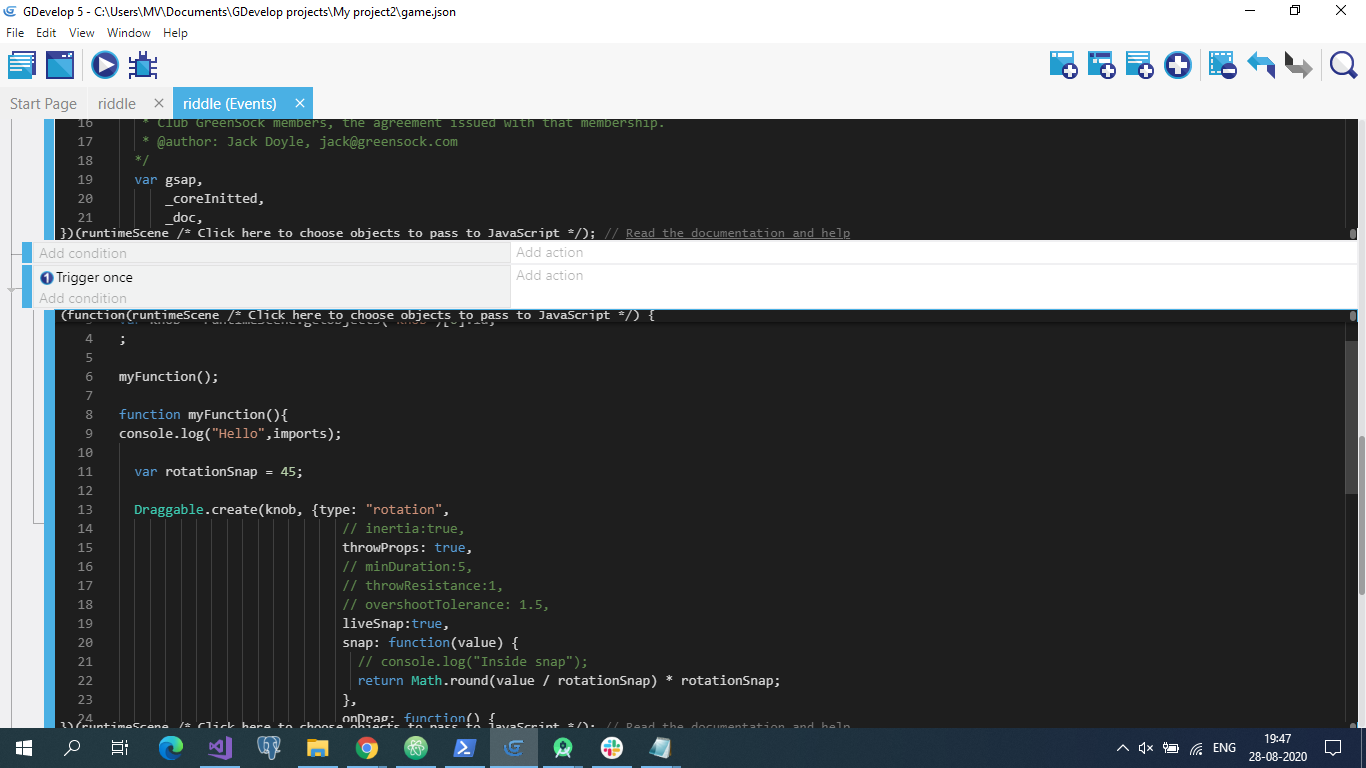Open PowerShell from the taskbar
The height and width of the screenshot is (768, 1366).
coord(465,748)
